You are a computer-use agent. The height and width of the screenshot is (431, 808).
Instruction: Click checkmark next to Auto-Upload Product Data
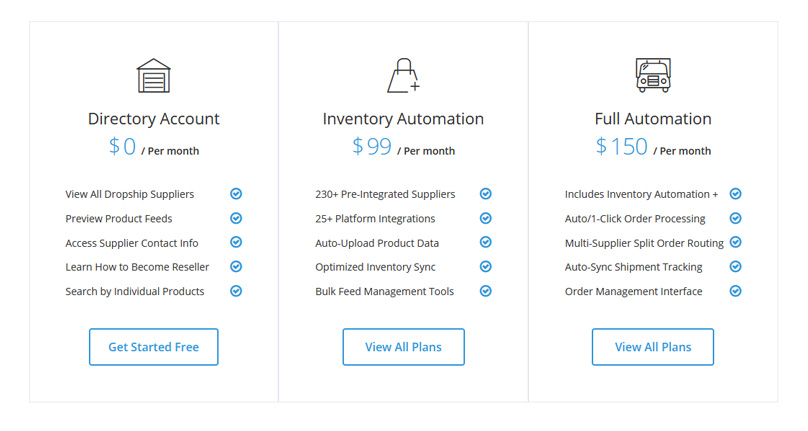tap(485, 242)
